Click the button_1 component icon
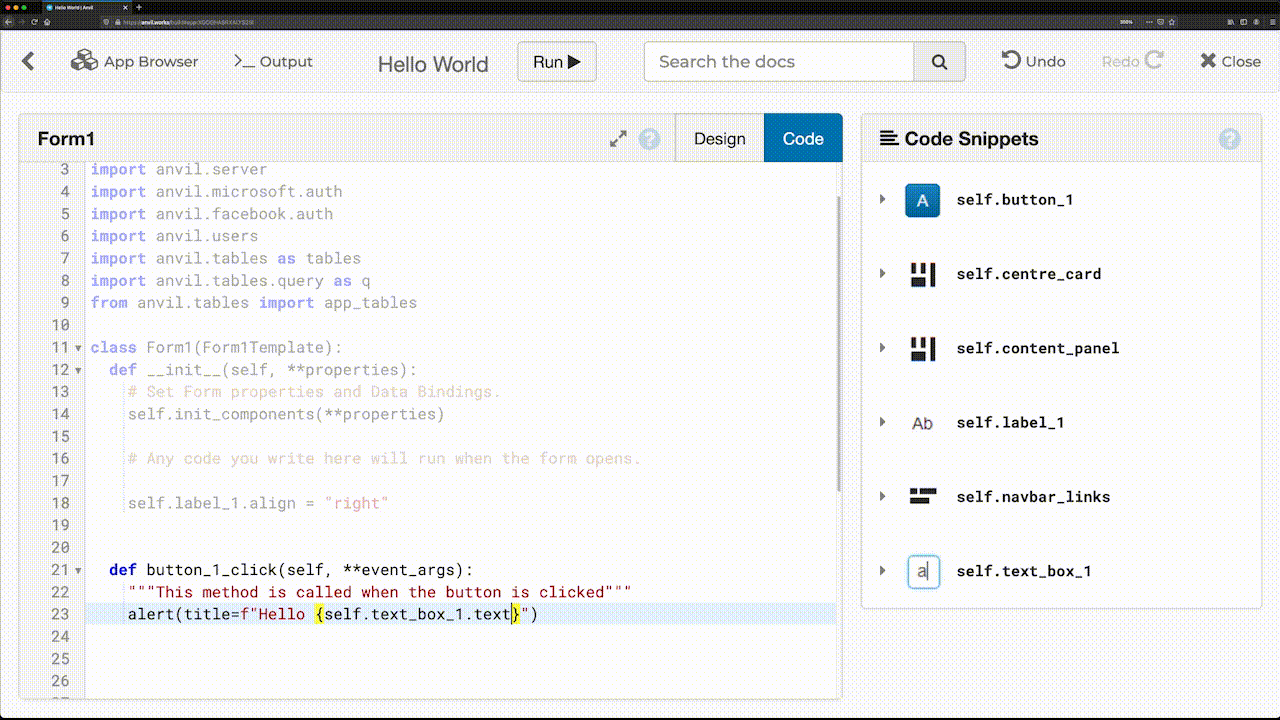1280x720 pixels. tap(922, 200)
